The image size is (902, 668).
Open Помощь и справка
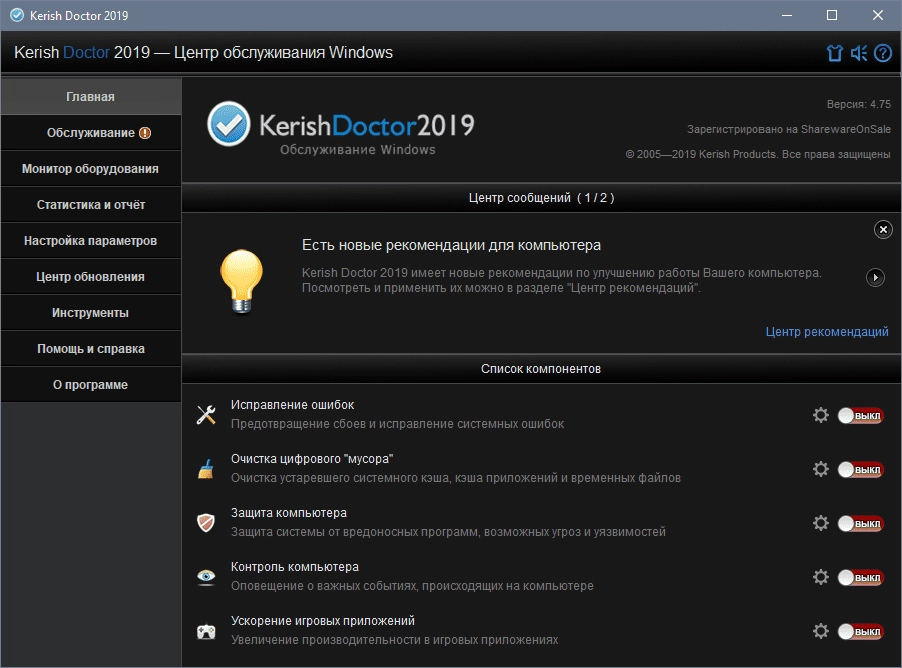point(91,349)
